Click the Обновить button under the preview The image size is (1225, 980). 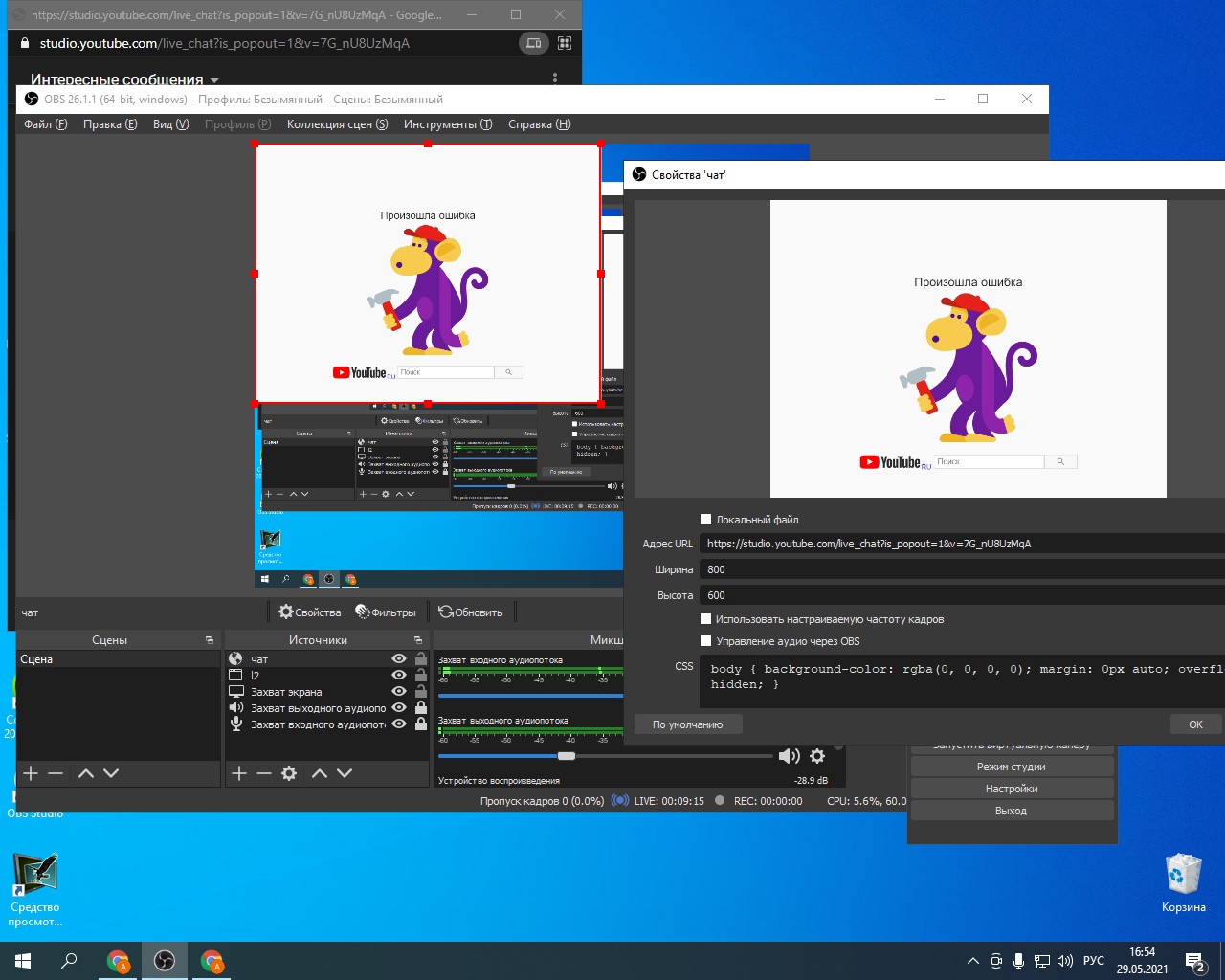471,612
